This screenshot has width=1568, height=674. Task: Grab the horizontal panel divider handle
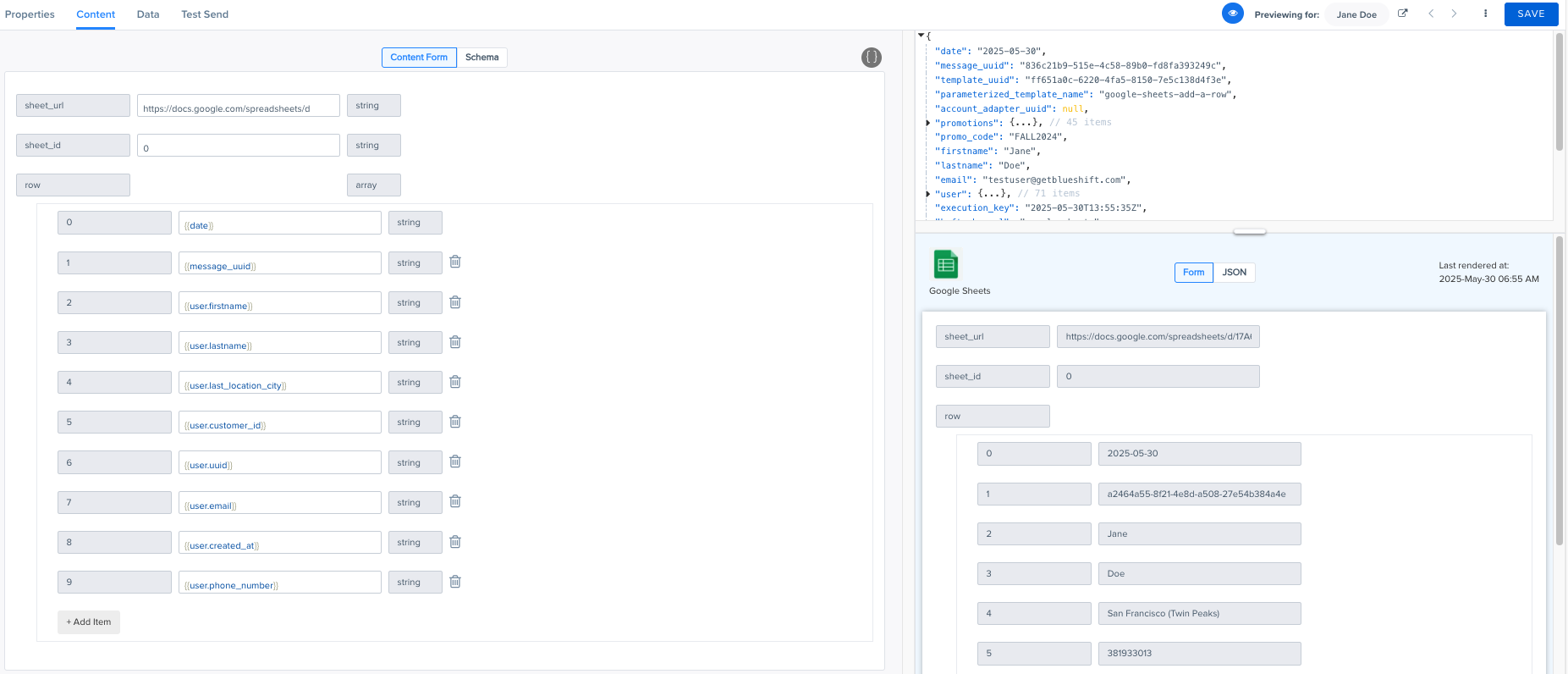(1250, 231)
